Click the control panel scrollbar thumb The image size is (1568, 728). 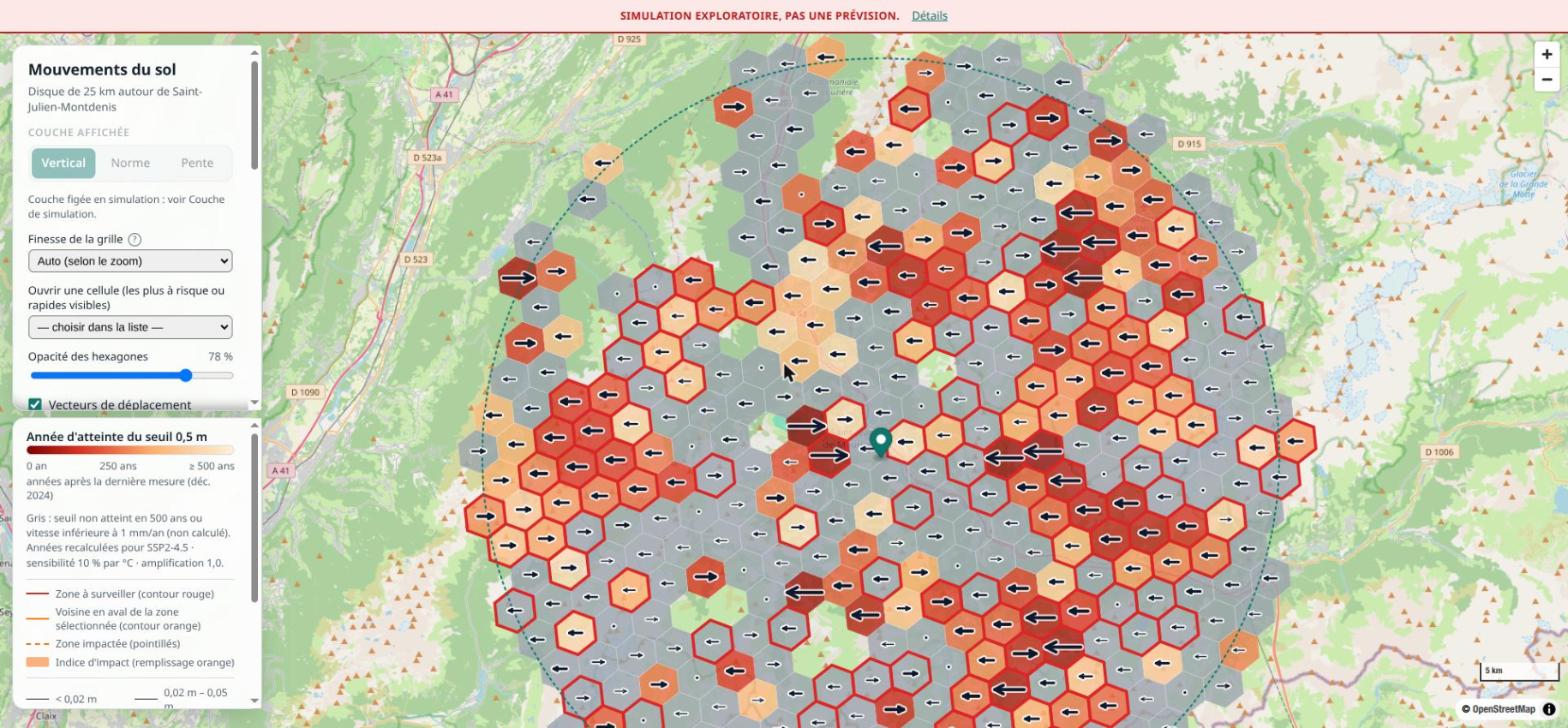pos(254,115)
